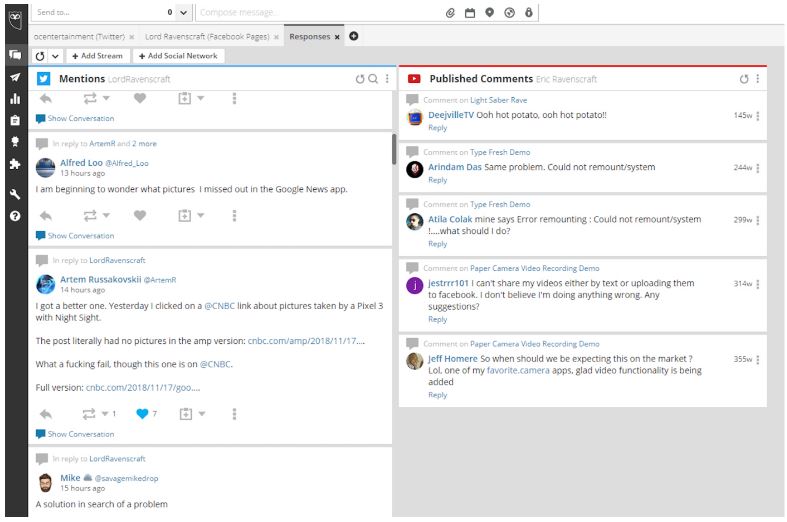Viewport: 787px width, 522px height.
Task: Open App Directory puzzle piece icon
Action: 16,164
